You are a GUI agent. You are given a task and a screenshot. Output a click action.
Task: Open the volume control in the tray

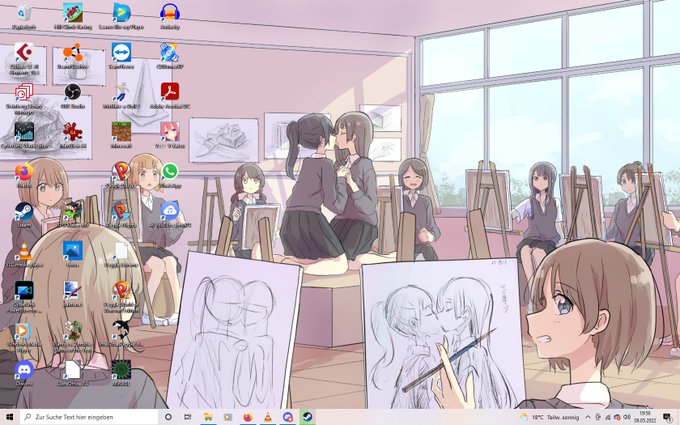point(627,417)
